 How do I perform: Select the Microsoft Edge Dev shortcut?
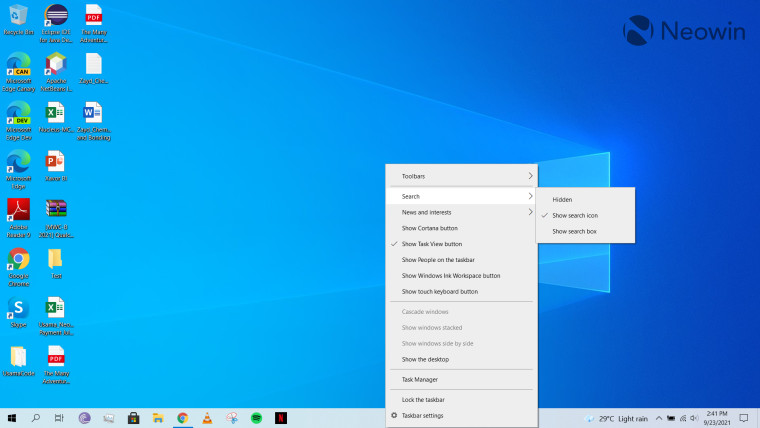pyautogui.click(x=18, y=121)
